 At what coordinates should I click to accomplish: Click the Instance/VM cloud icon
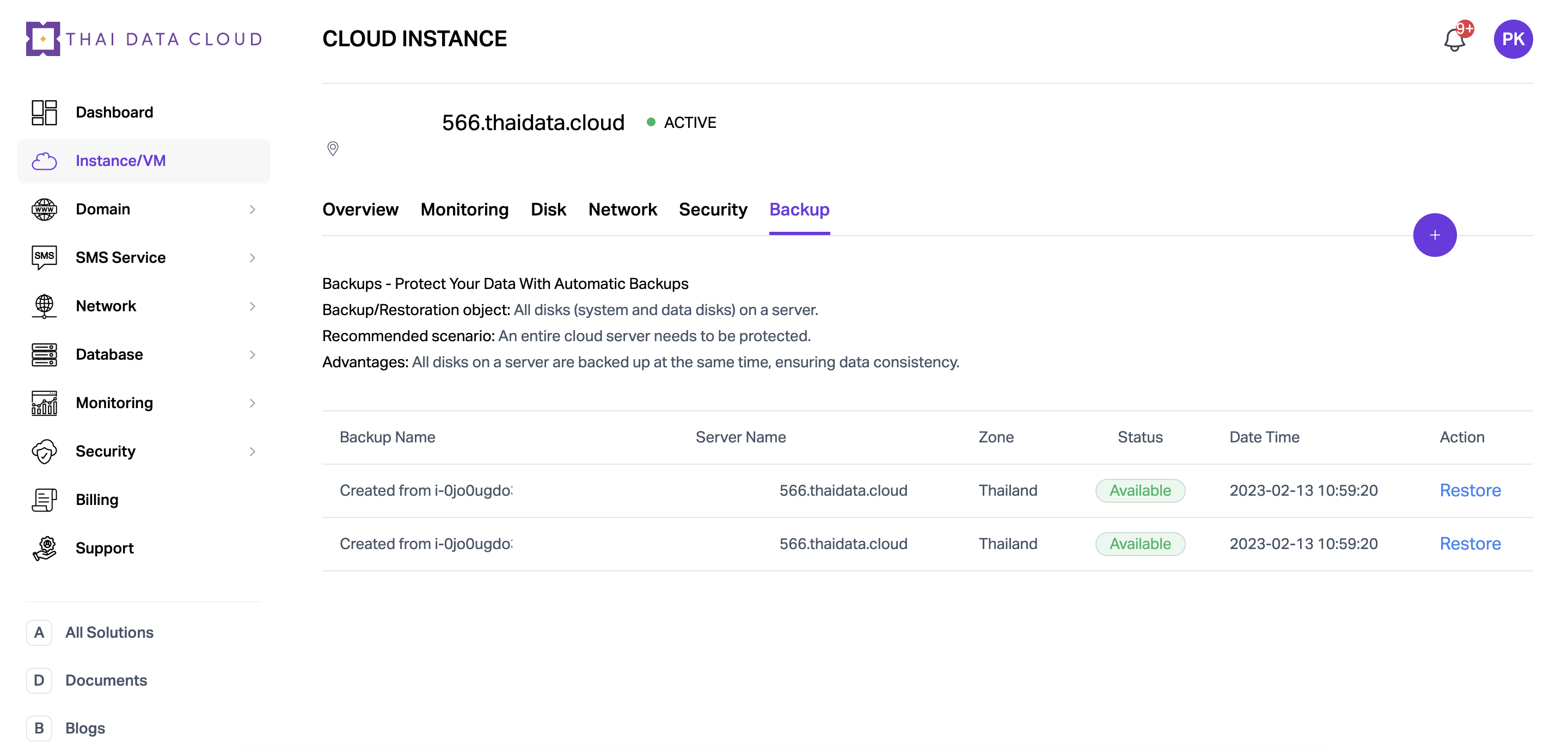(44, 161)
